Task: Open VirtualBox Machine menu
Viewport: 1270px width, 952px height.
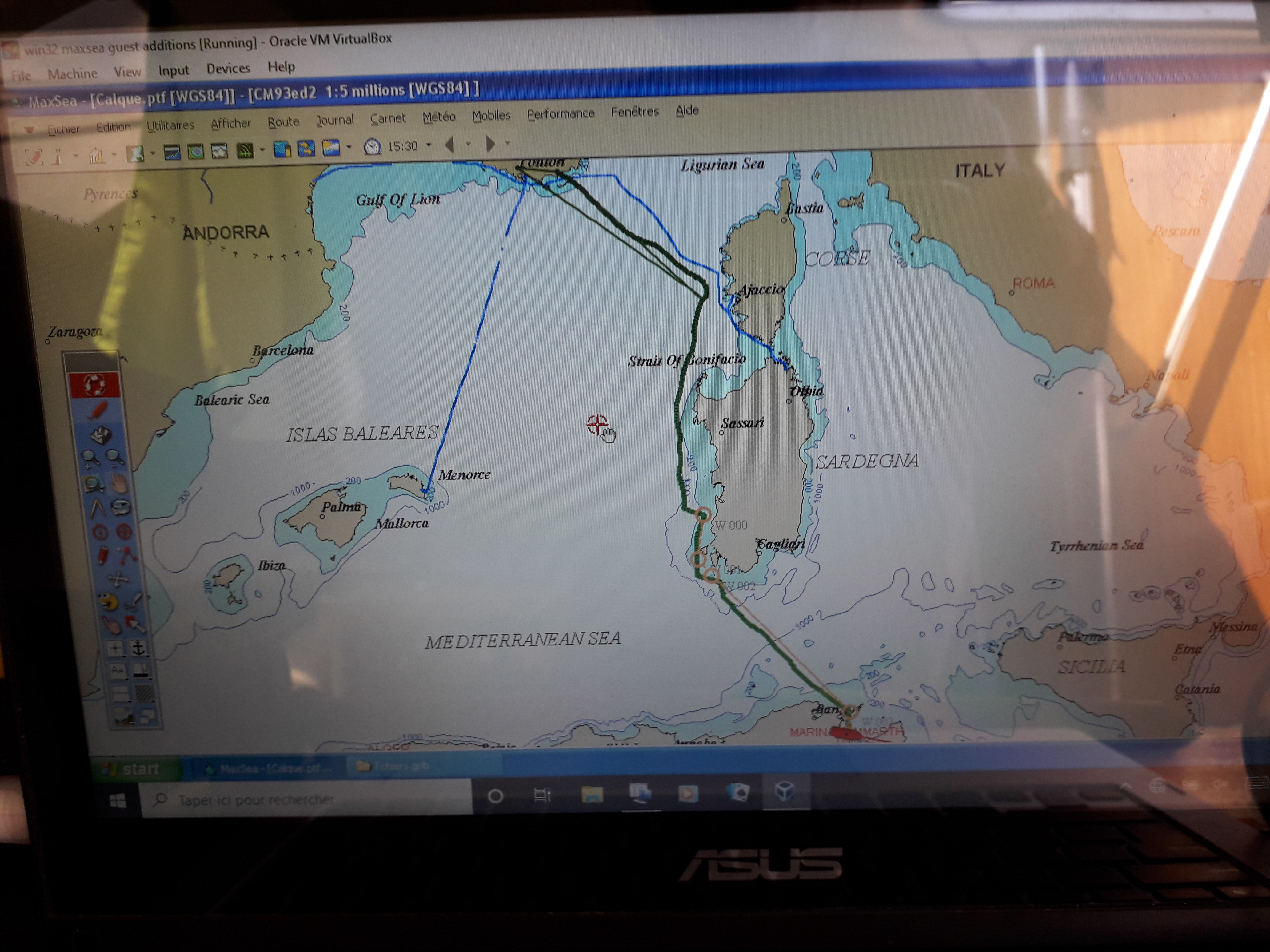Action: [72, 73]
